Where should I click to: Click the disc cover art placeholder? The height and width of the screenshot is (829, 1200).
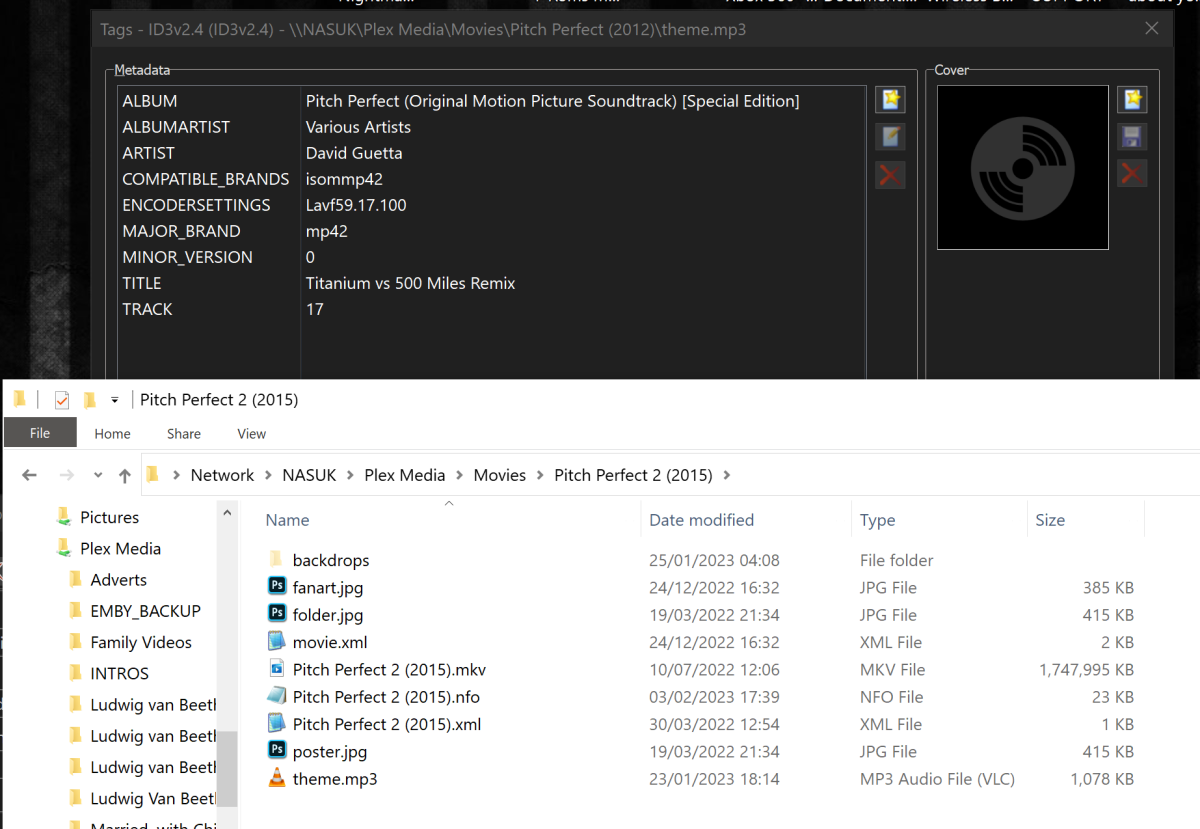tap(1022, 167)
